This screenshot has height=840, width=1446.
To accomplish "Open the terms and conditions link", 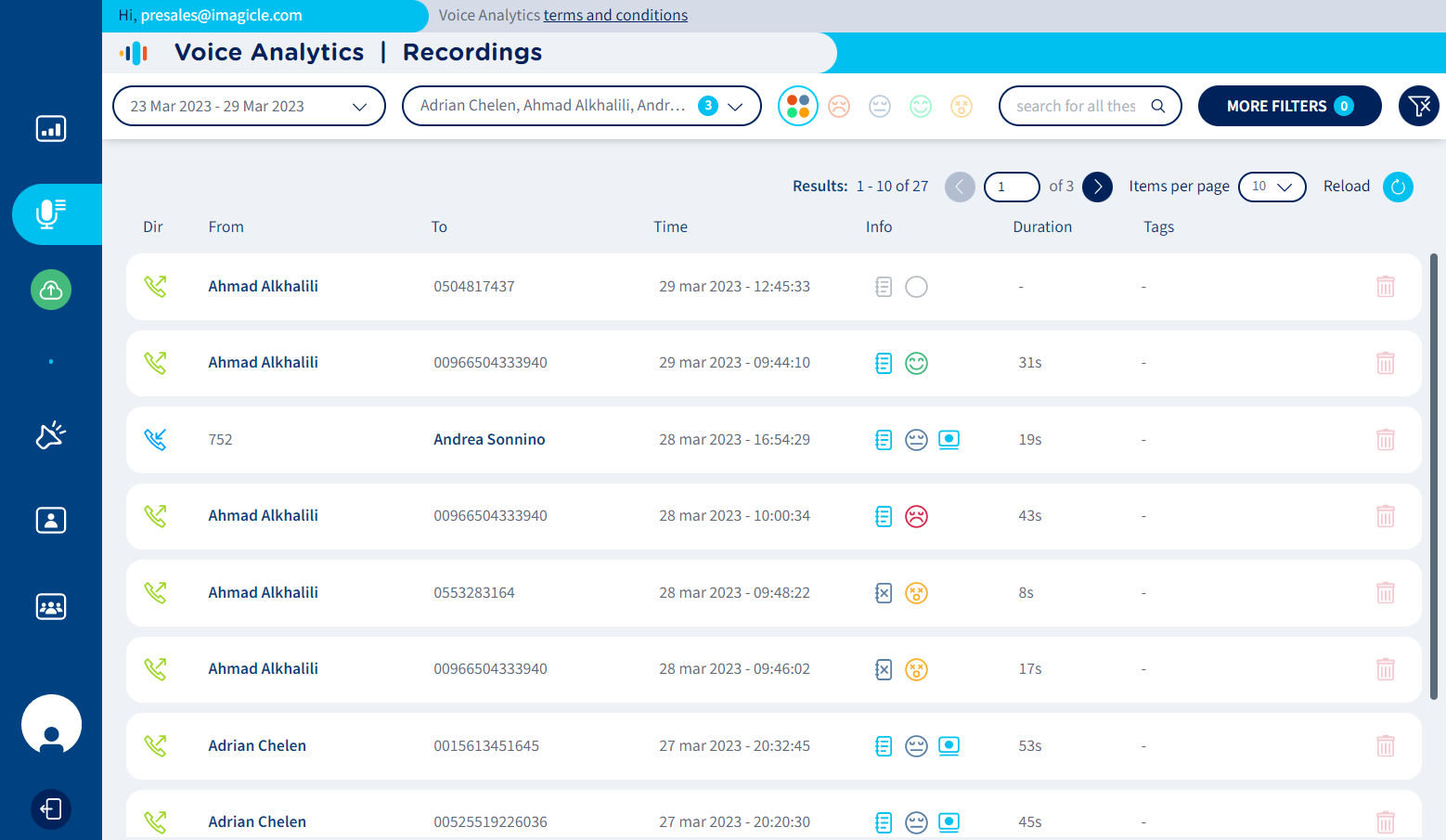I will 615,16.
